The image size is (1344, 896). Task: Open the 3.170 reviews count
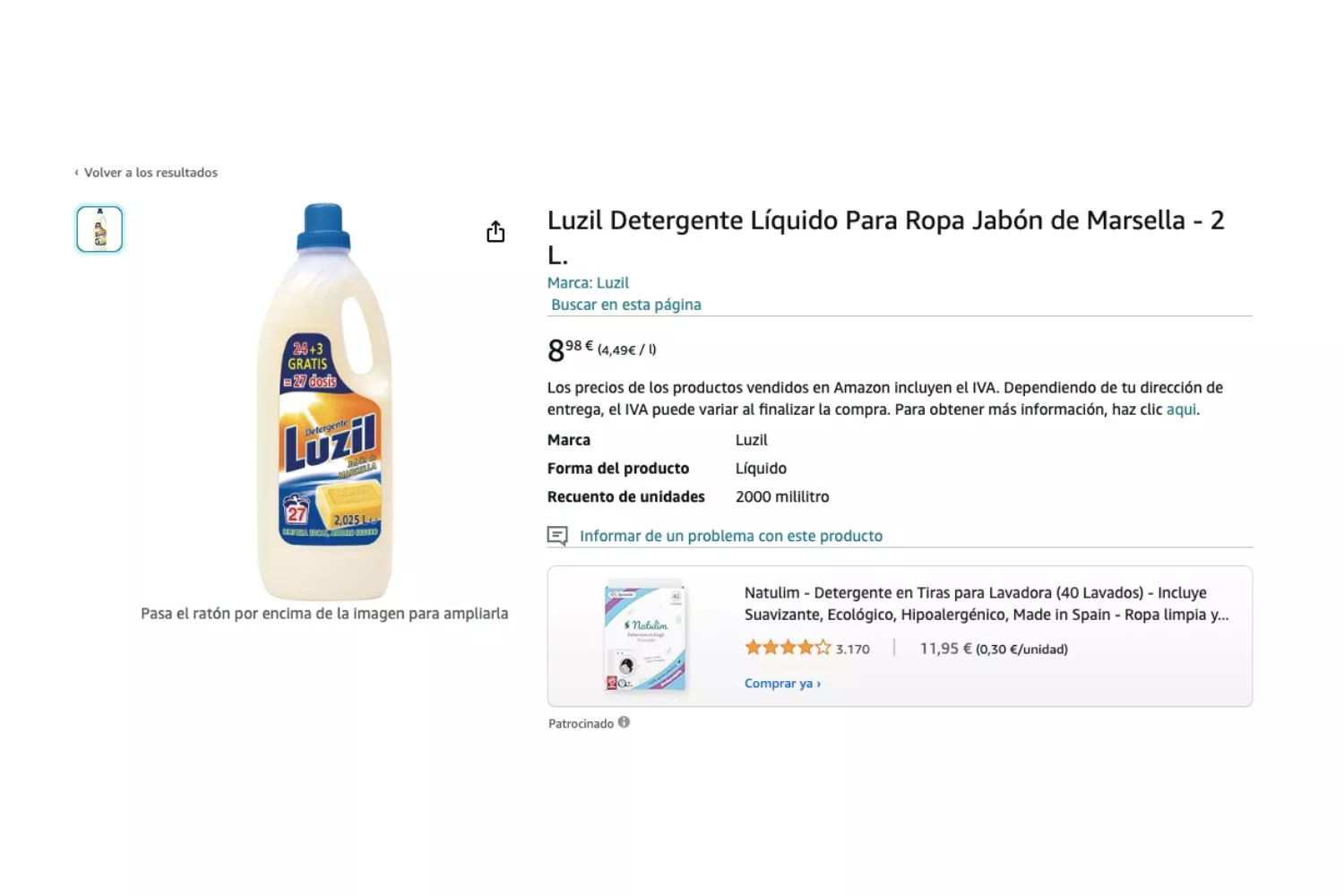coord(853,649)
